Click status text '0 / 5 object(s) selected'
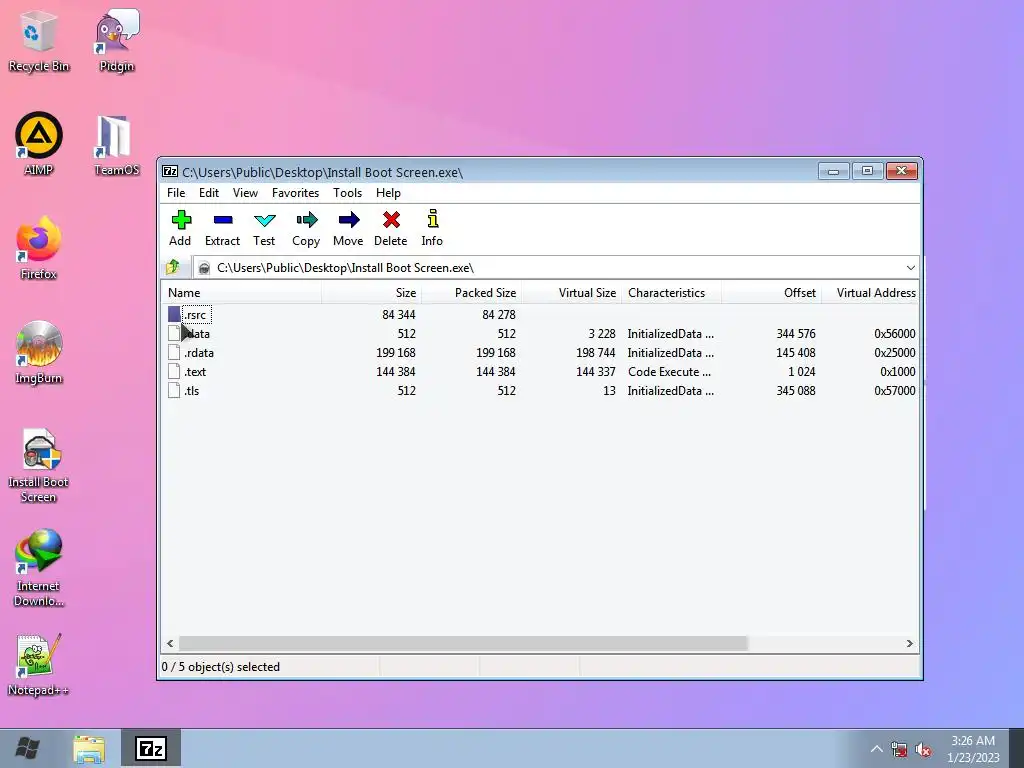 [221, 667]
